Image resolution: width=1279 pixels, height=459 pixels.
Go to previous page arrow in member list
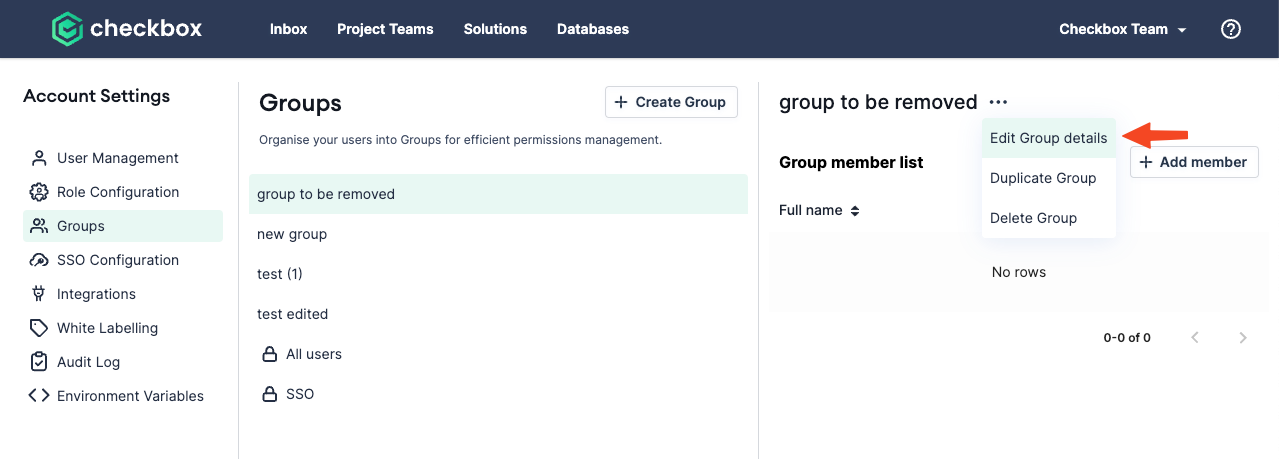pyautogui.click(x=1195, y=338)
